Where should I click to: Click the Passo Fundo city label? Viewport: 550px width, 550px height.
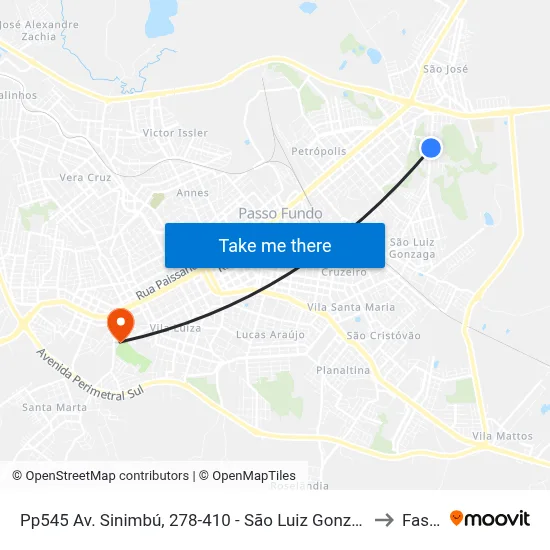[280, 213]
